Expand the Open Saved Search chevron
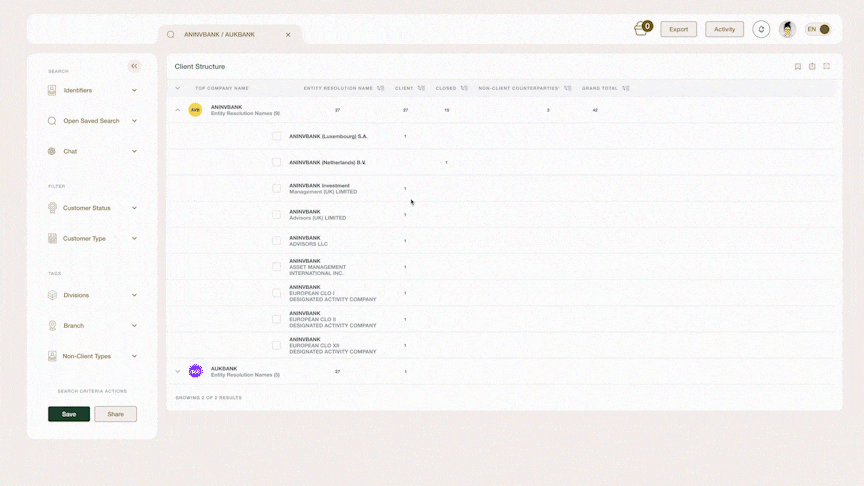The image size is (864, 486). point(134,121)
